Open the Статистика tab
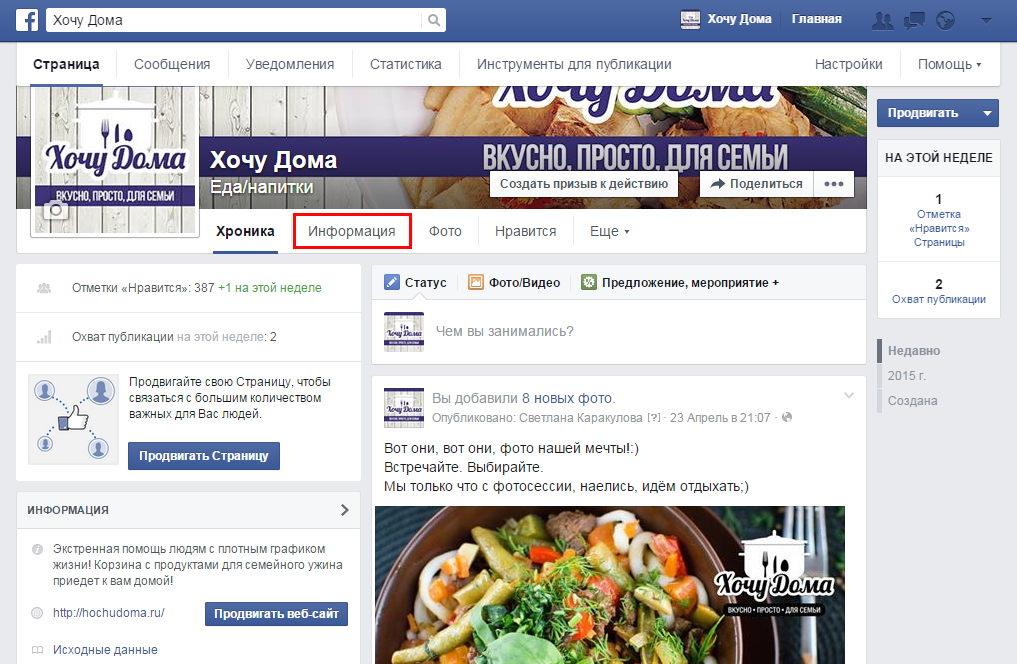Screen dimensions: 1017x664 [405, 64]
